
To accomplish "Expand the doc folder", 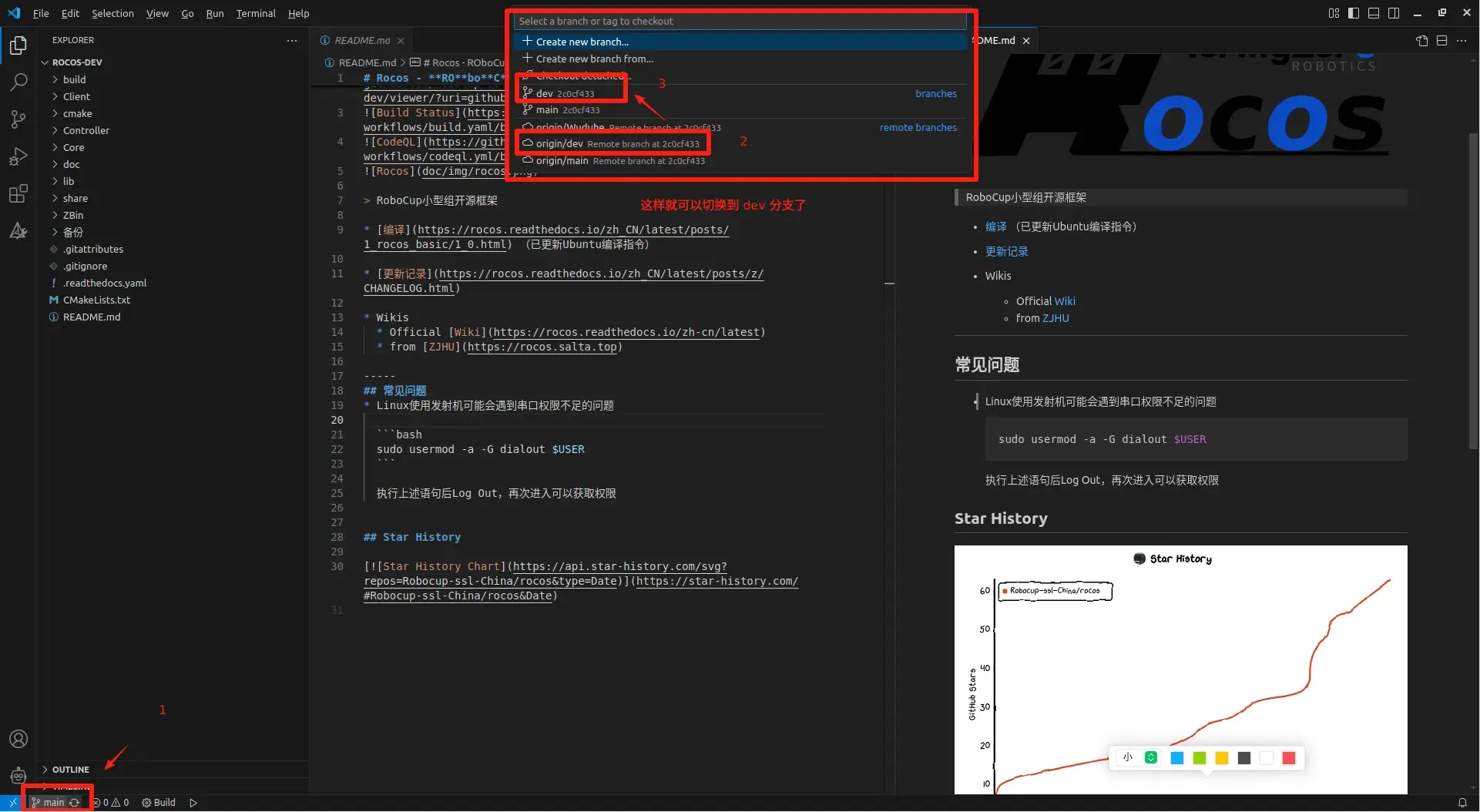I will click(x=174, y=164).
